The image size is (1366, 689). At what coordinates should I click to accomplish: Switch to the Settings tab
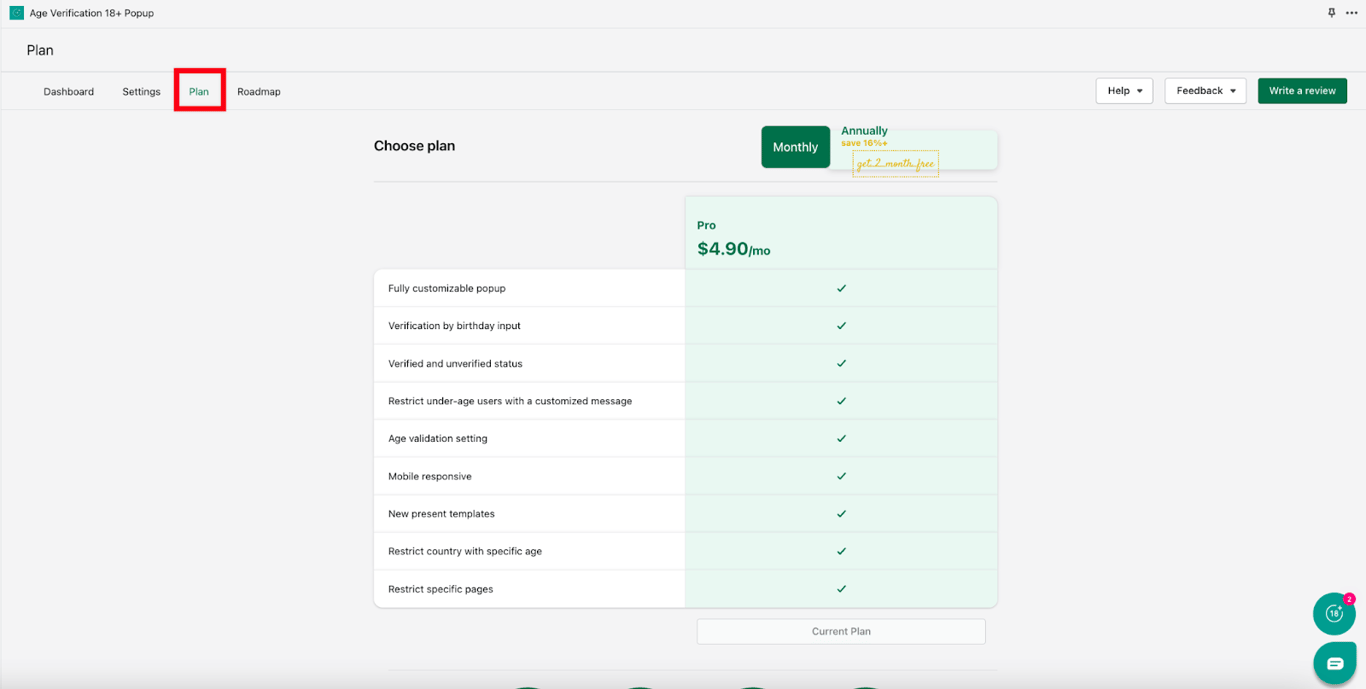141,92
